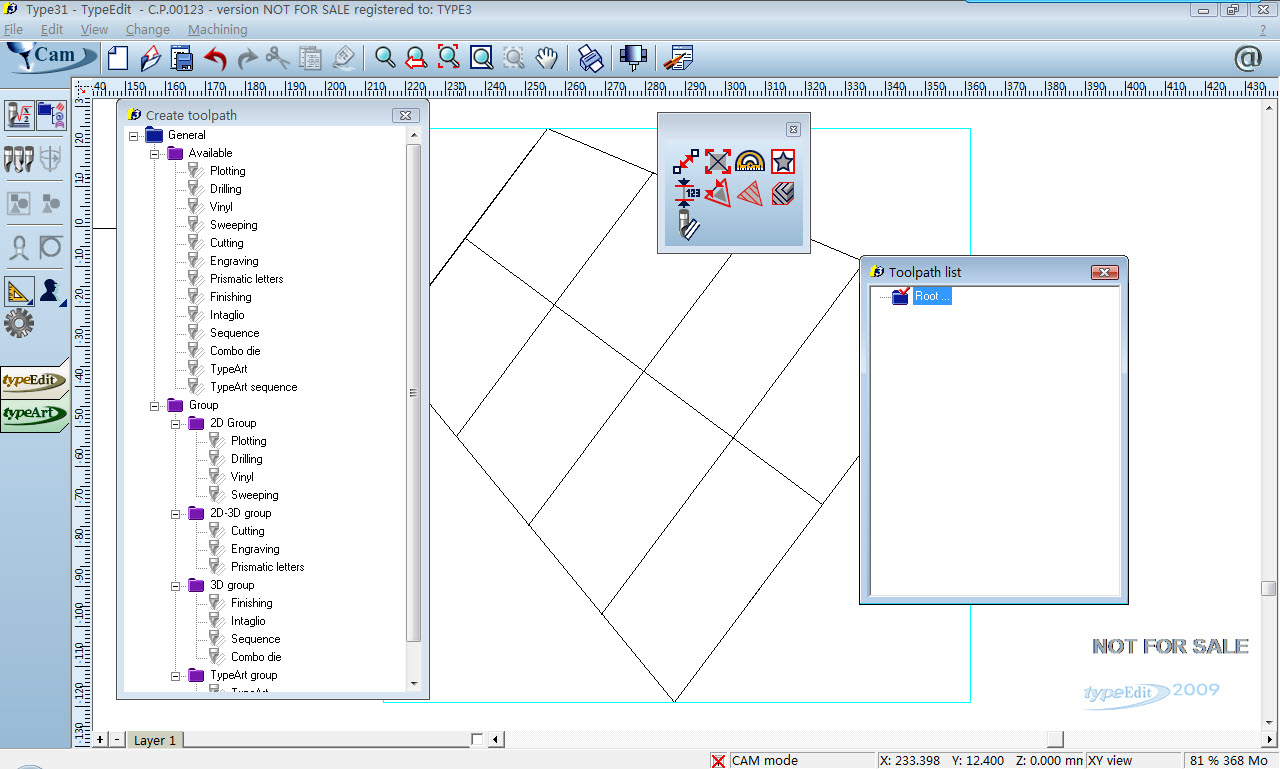Click the crossed square with red brackets

[718, 162]
